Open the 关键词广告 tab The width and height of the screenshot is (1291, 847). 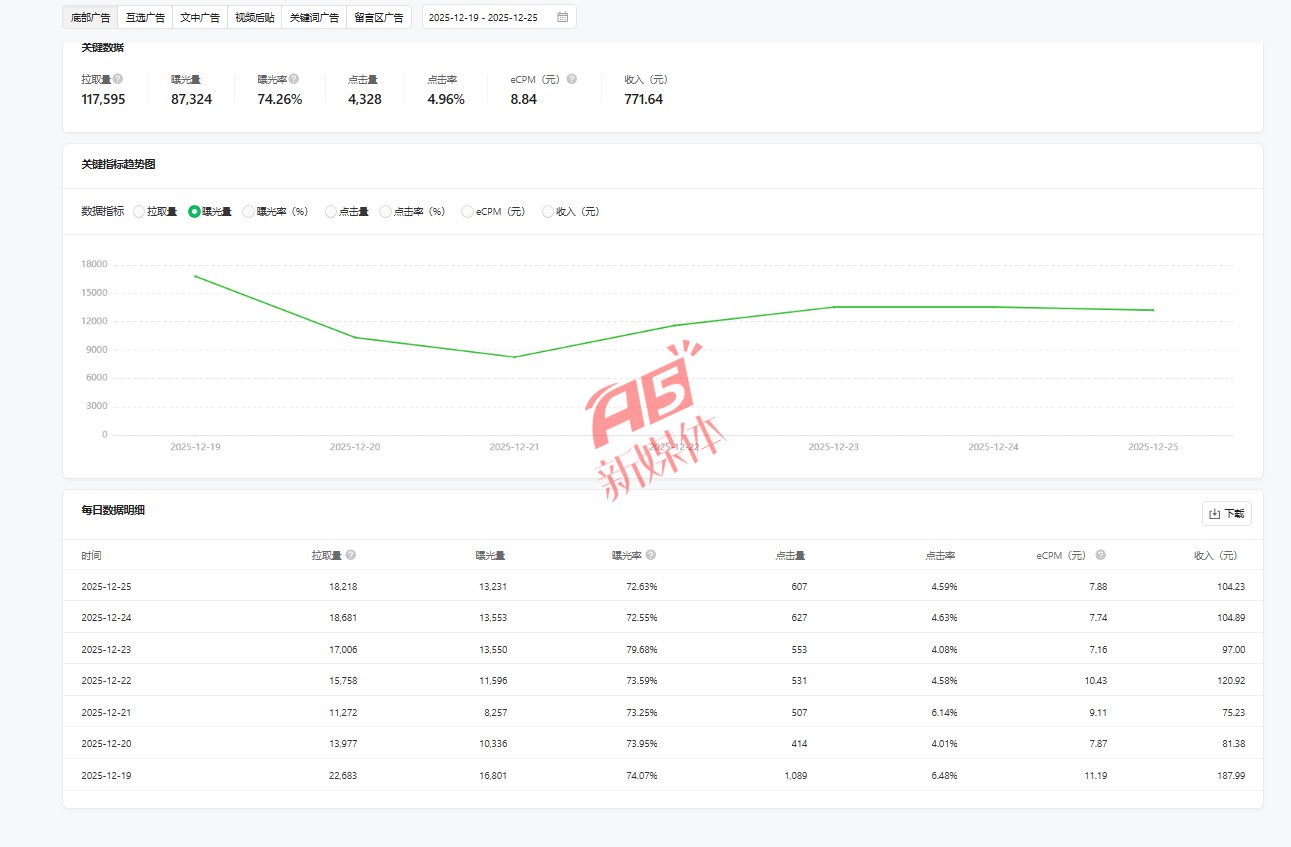314,17
